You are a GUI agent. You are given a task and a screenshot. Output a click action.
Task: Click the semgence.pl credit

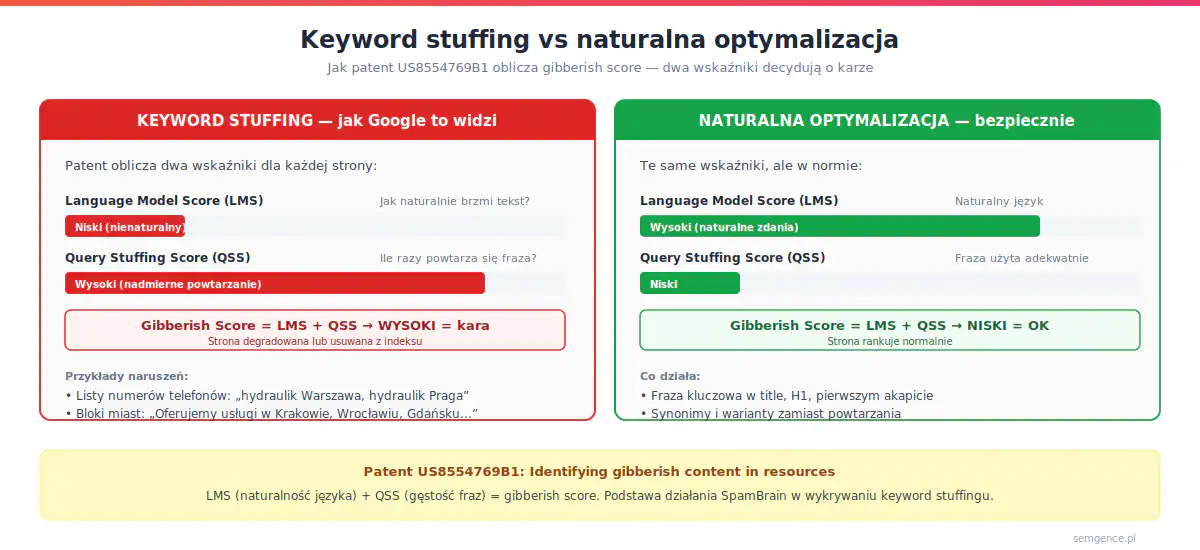1104,538
